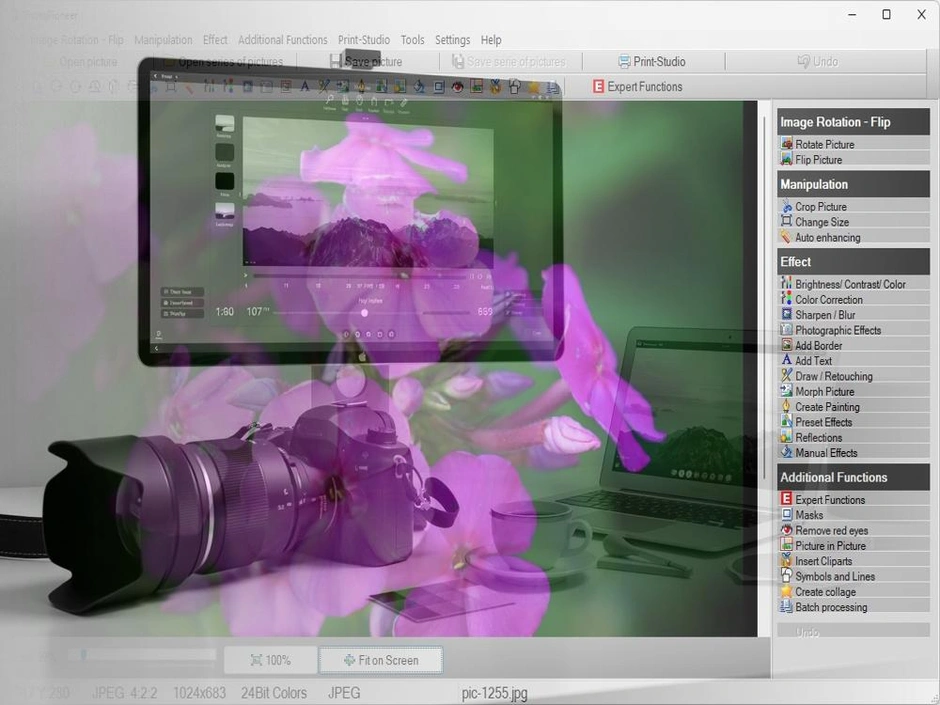940x705 pixels.
Task: Open the Tools menu
Action: pos(412,40)
